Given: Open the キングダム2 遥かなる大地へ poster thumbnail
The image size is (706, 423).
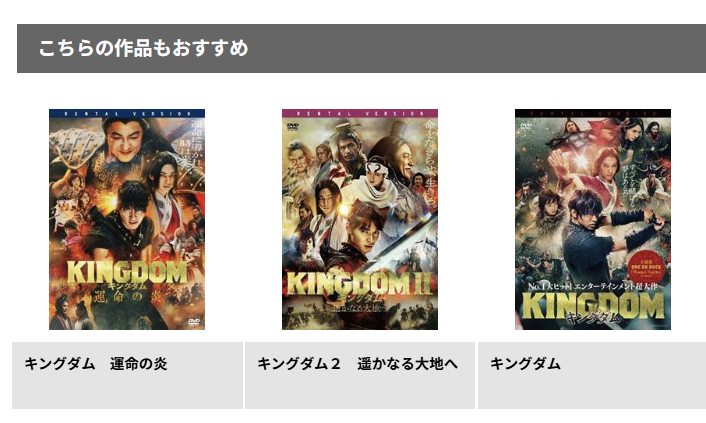Looking at the screenshot, I should point(360,219).
